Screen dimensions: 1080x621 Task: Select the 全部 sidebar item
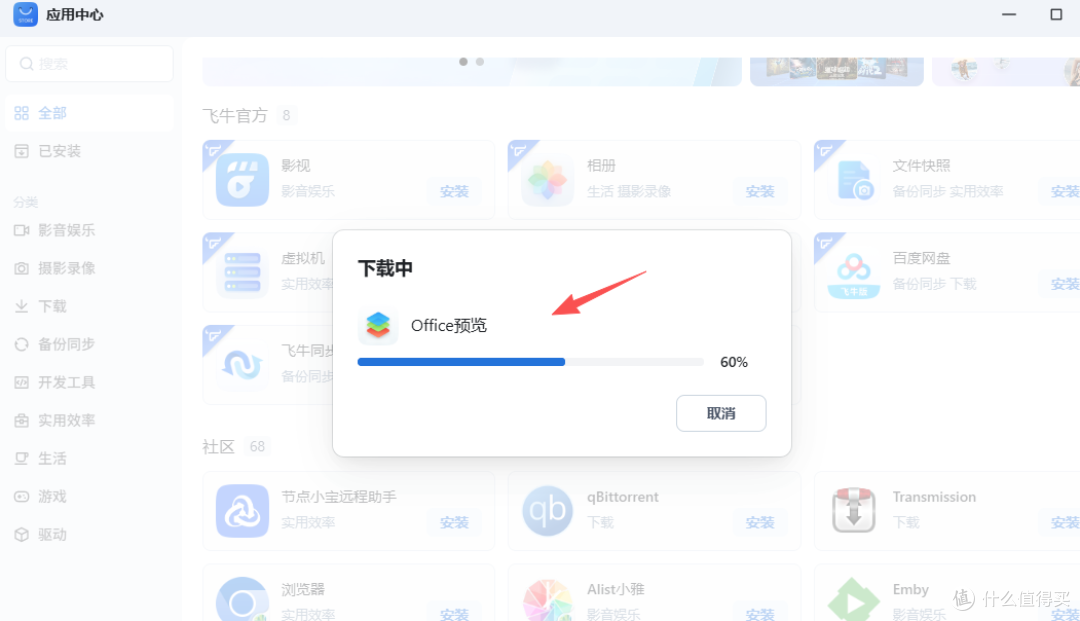click(x=90, y=113)
